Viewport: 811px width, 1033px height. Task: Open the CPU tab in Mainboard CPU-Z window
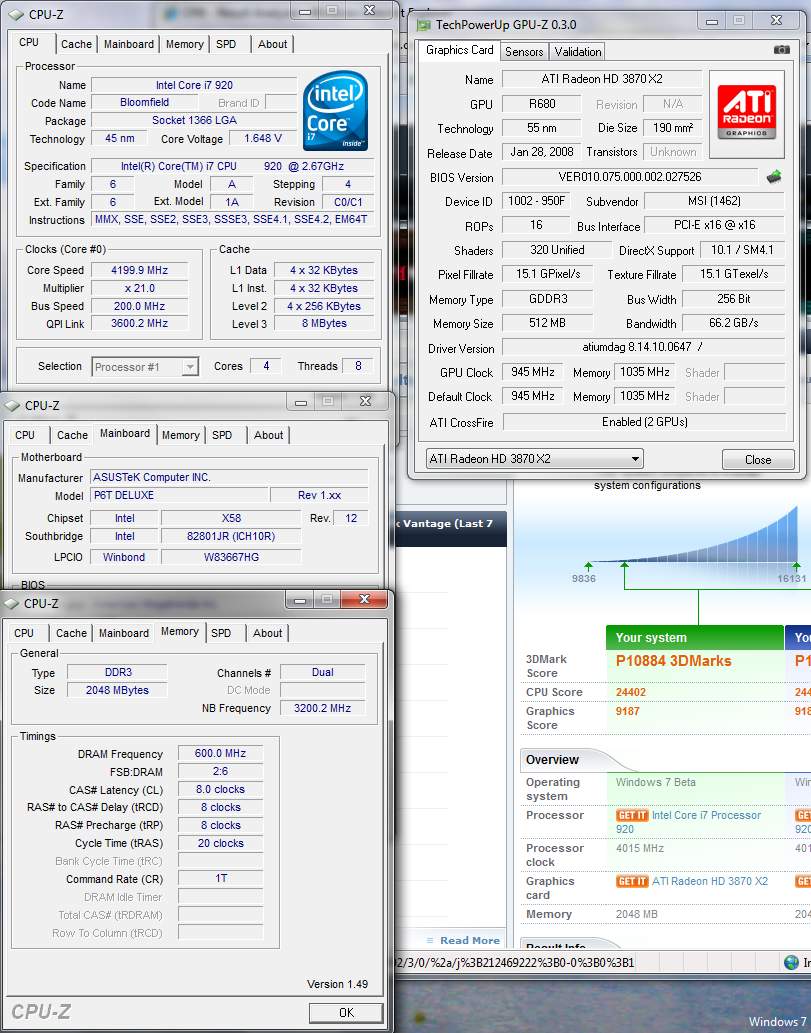[25, 435]
